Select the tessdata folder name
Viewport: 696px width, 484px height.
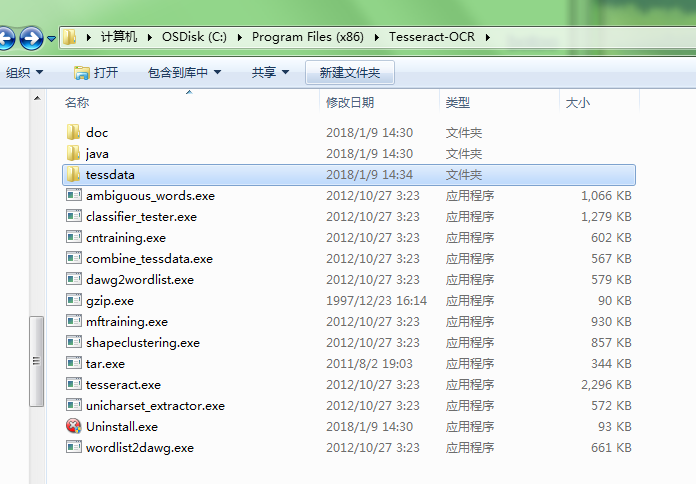point(110,175)
